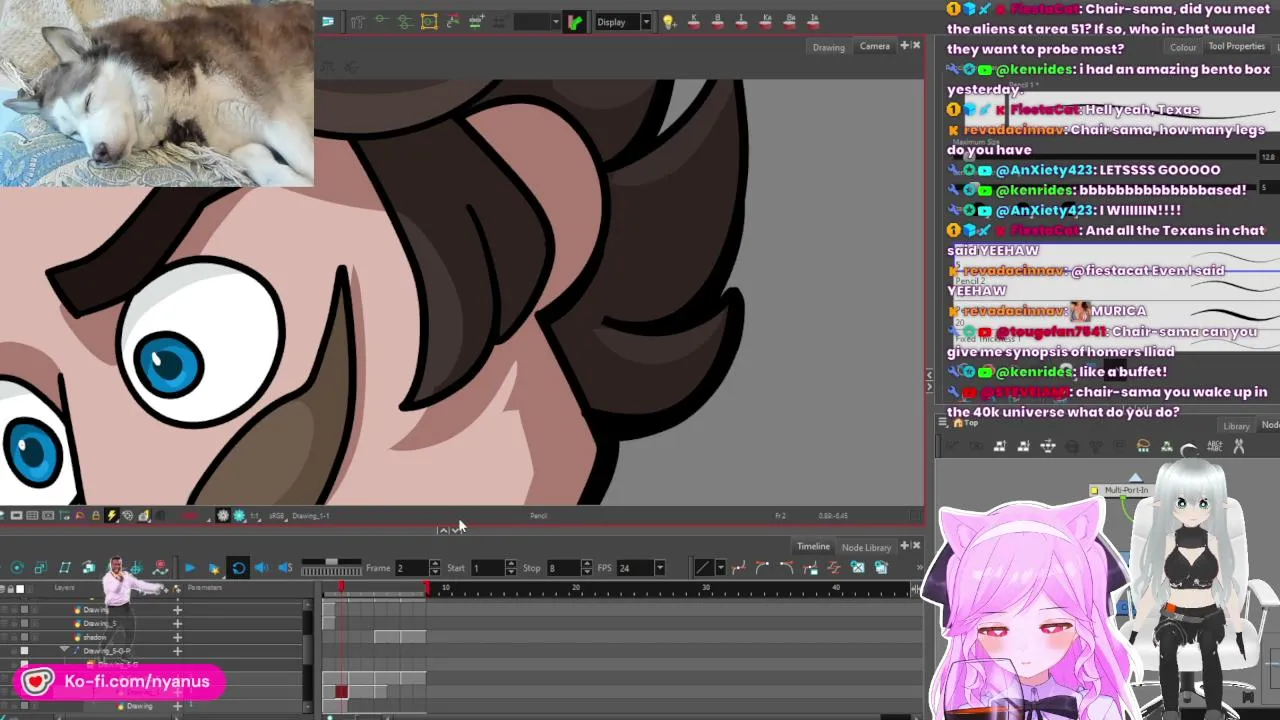The width and height of the screenshot is (1280, 720).
Task: Click the red Ba marker button
Action: 790,22
